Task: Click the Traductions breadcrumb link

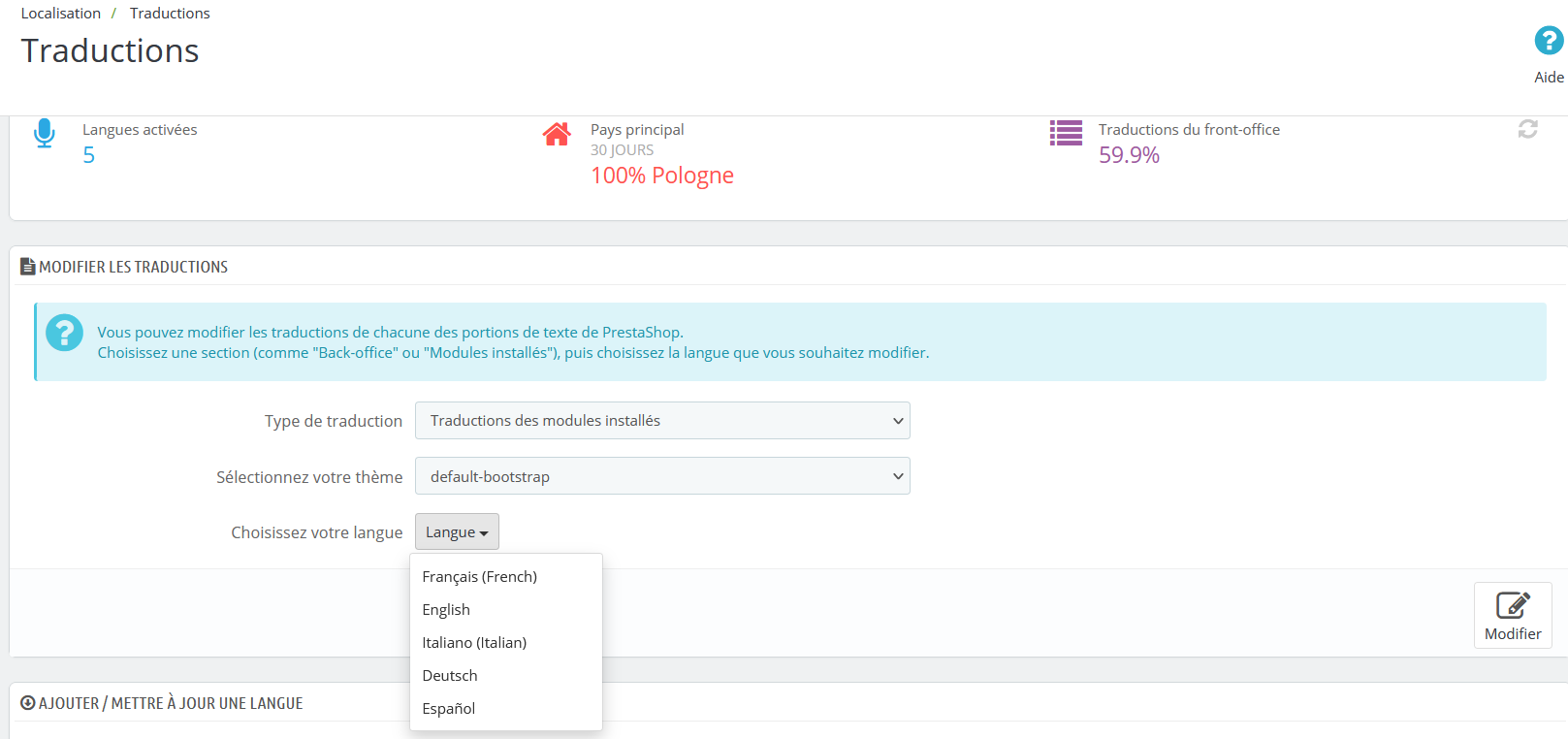Action: pos(170,14)
